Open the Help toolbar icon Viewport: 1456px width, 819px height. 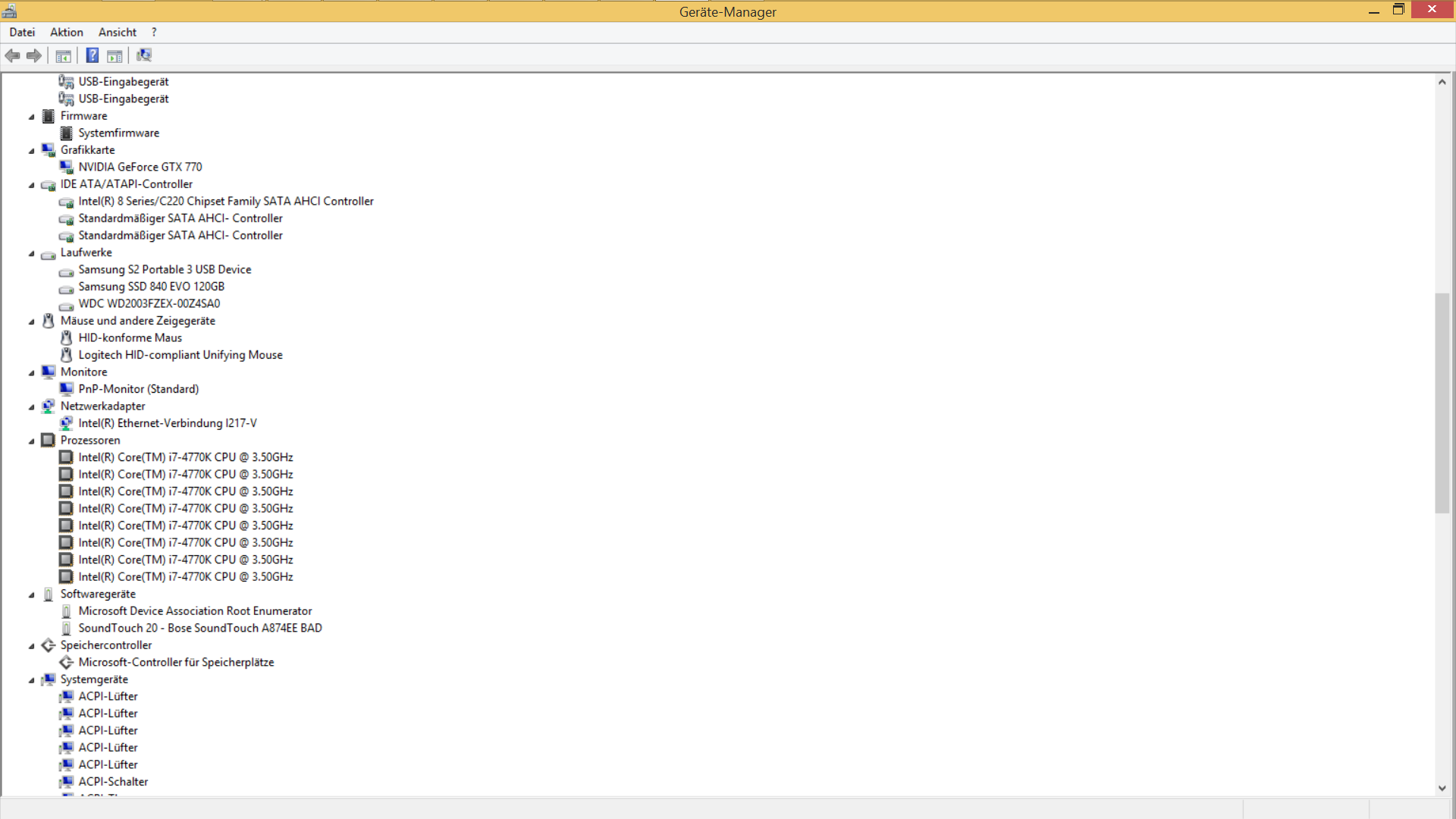[92, 55]
